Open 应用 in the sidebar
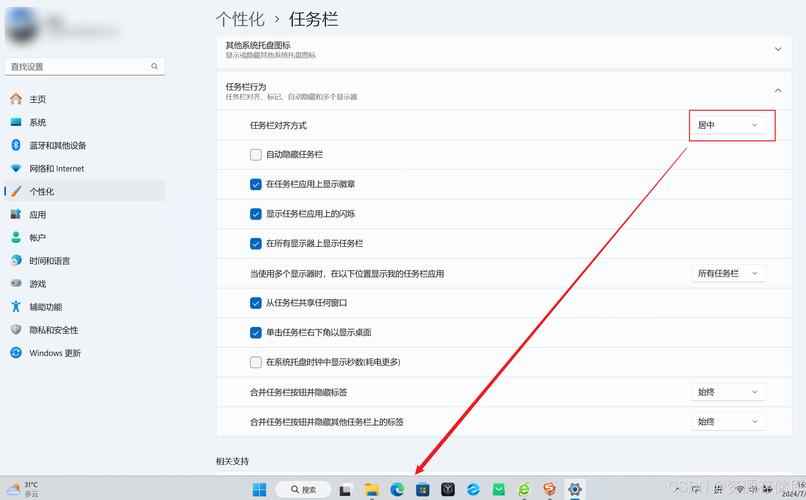806x500 pixels. click(x=84, y=214)
